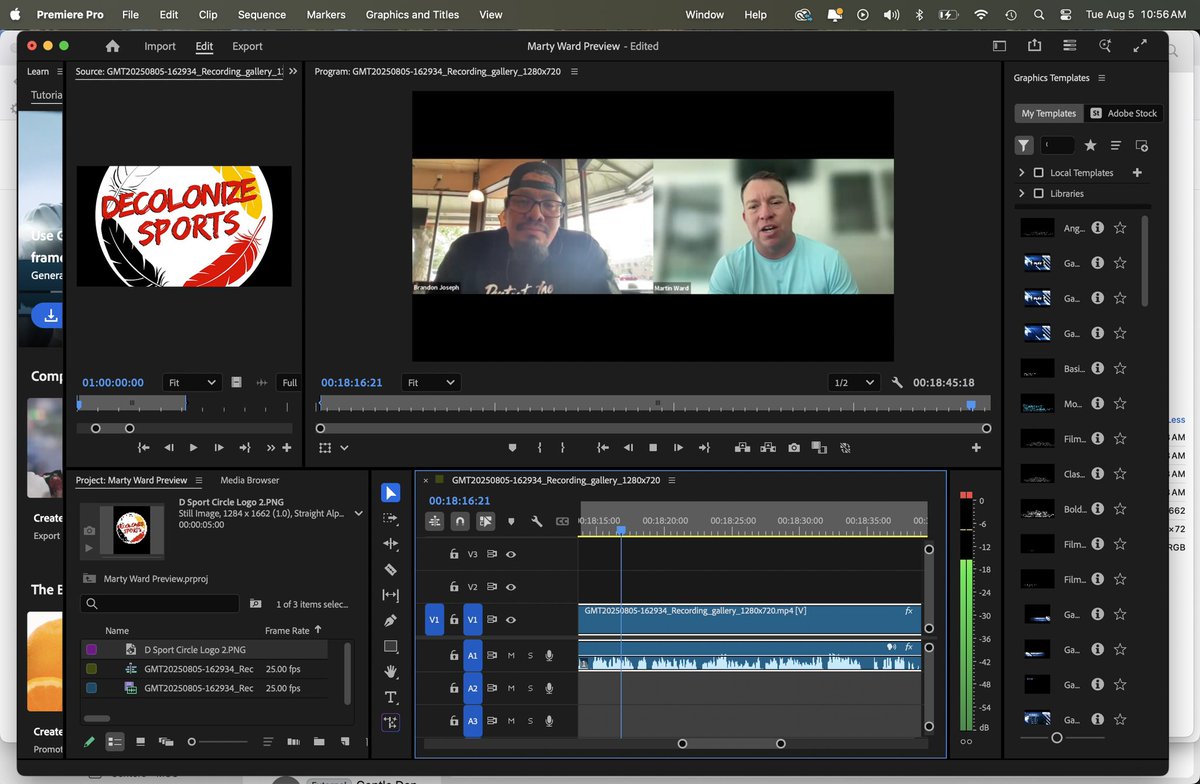Select the Slip tool
The height and width of the screenshot is (784, 1200).
coord(391,595)
